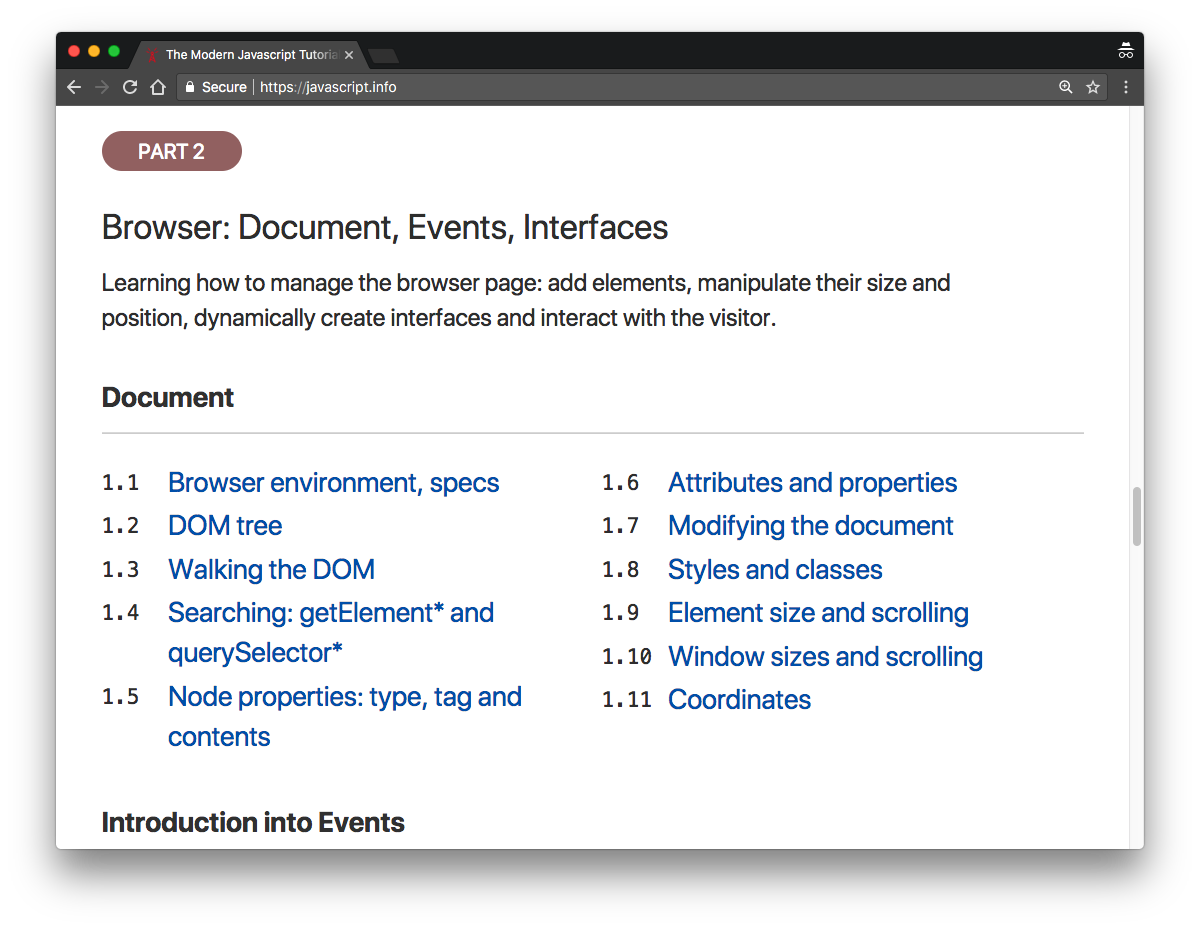This screenshot has height=929, width=1200.
Task: Click the Introduction into Events heading
Action: click(x=253, y=822)
